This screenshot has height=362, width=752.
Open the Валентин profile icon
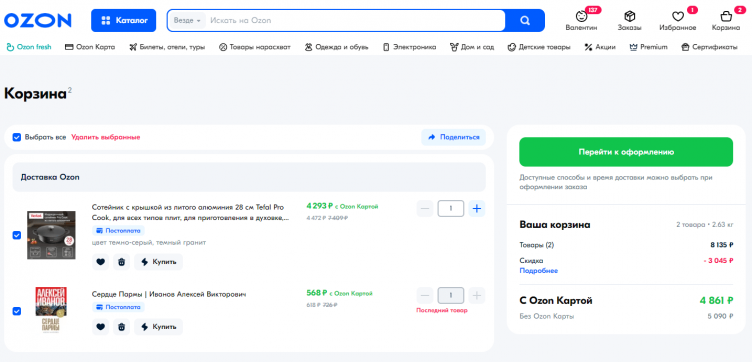[581, 21]
